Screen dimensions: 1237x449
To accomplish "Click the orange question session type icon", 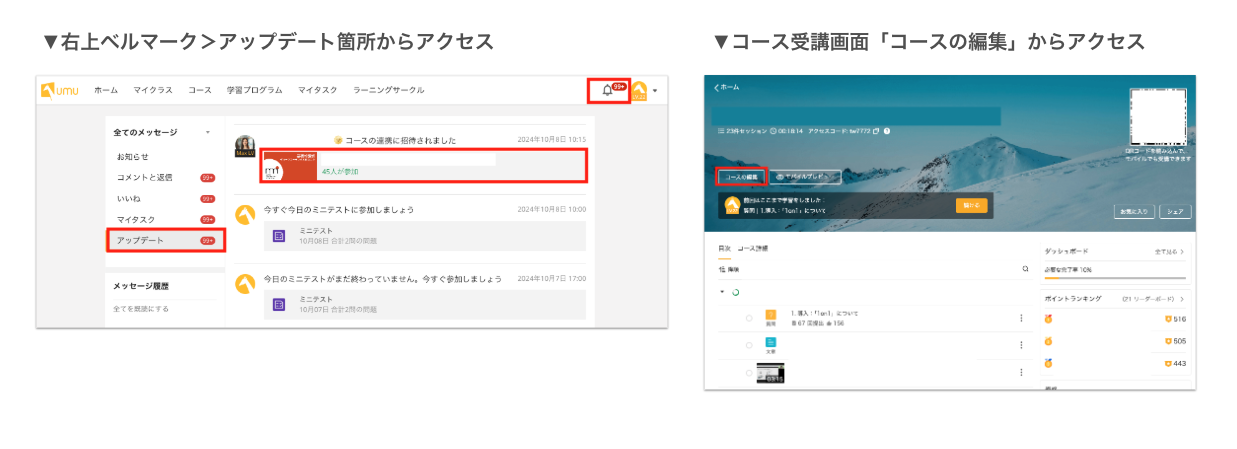I will click(771, 316).
